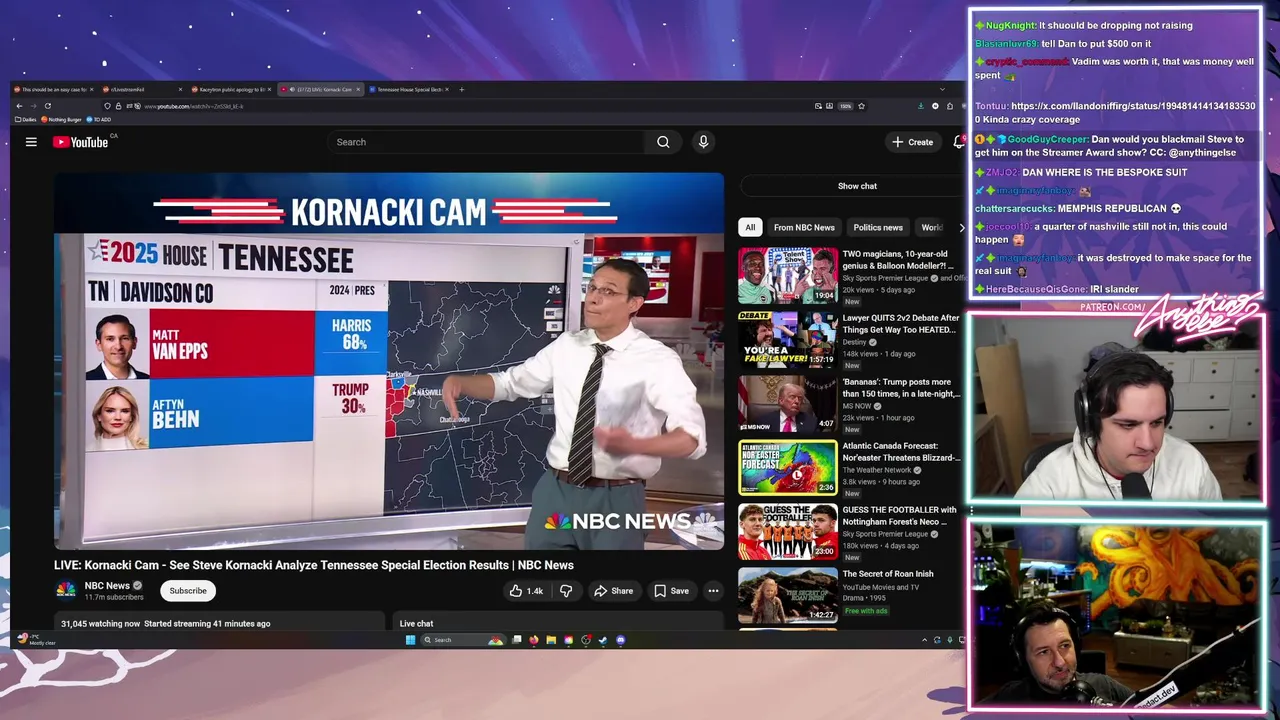
Task: Select the From NBC News chip
Action: pyautogui.click(x=804, y=227)
